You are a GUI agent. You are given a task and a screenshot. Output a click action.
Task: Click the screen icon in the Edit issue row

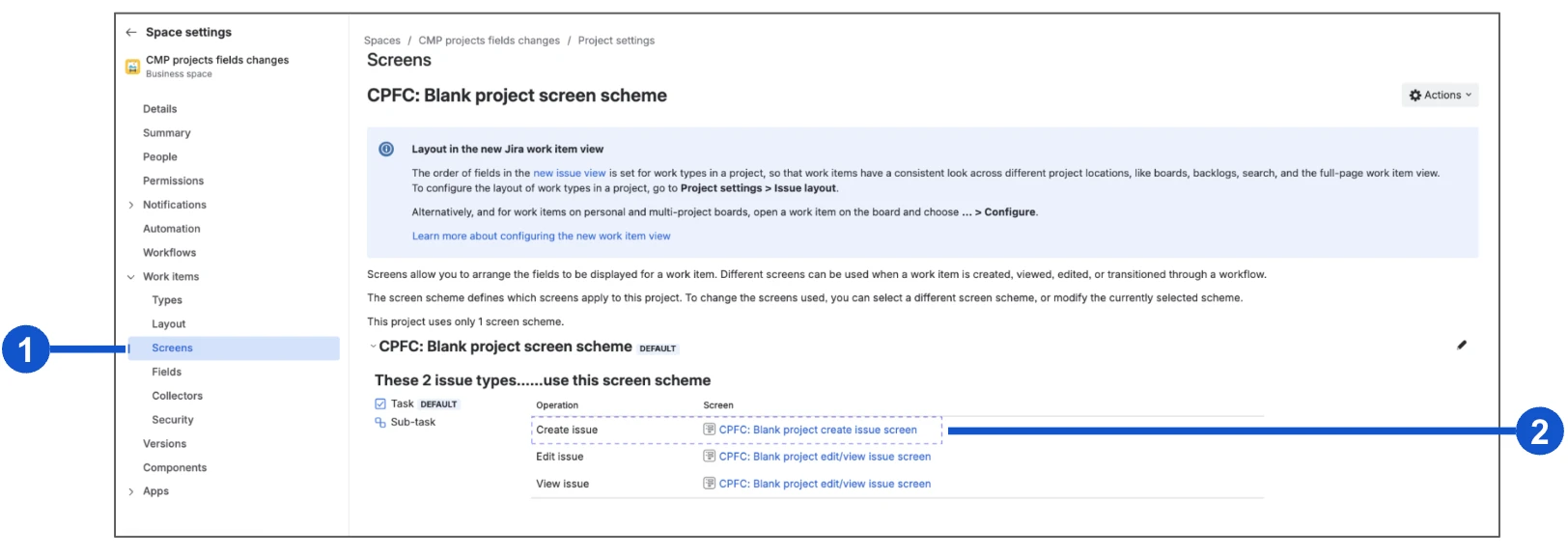coord(710,457)
